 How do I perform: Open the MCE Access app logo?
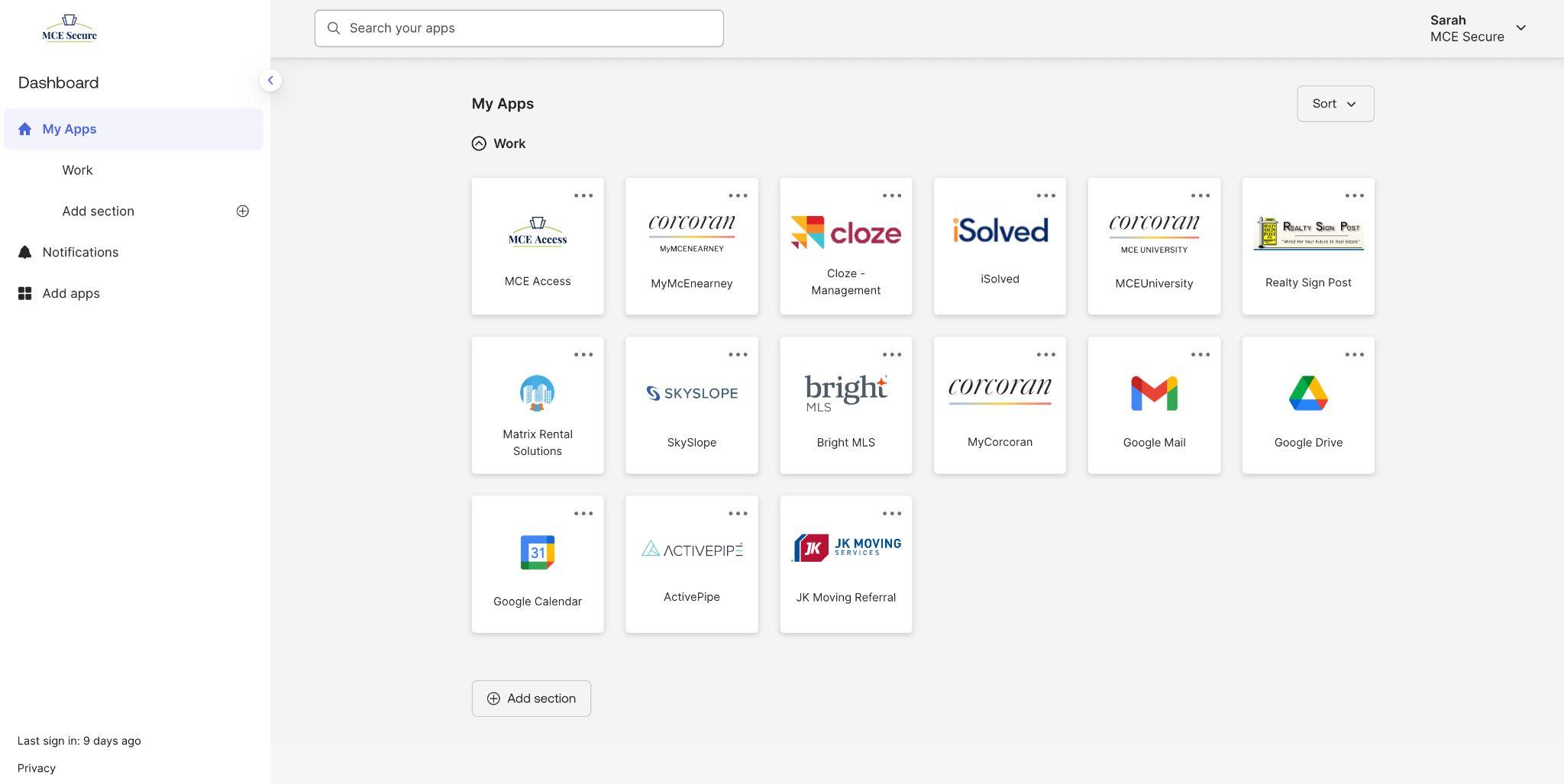538,232
